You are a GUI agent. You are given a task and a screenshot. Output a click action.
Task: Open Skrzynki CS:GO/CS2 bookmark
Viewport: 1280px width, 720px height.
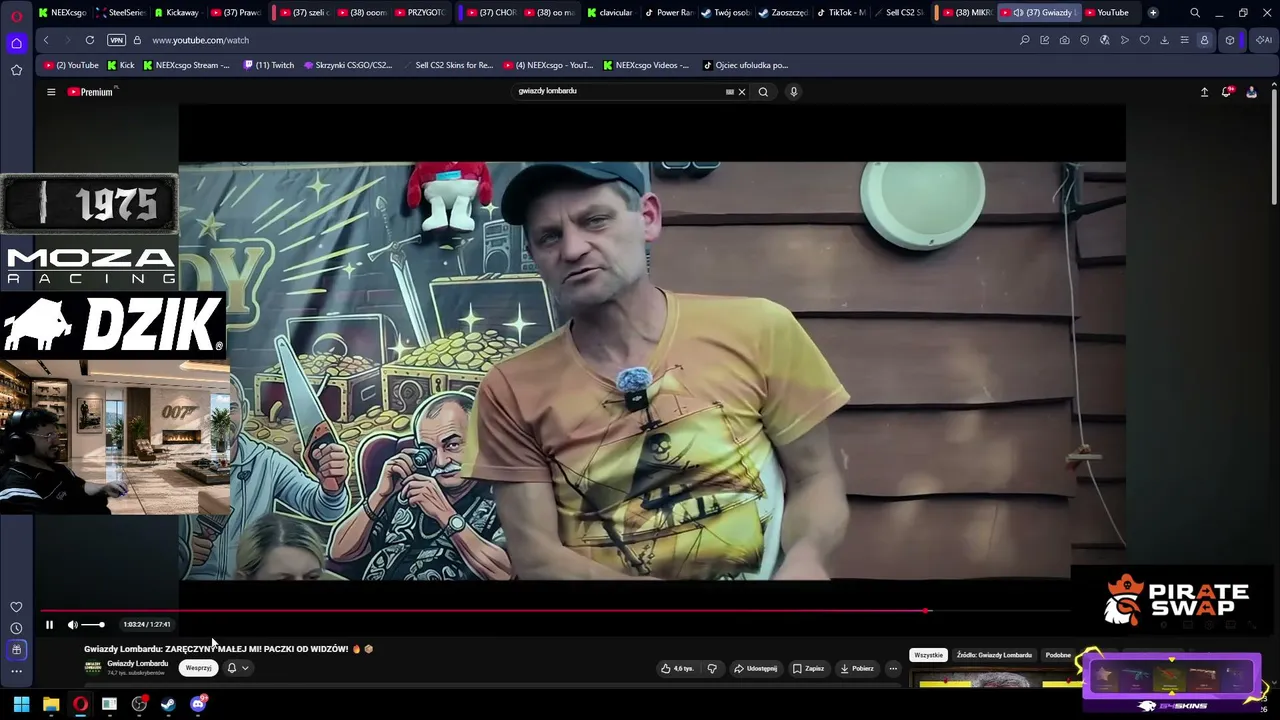click(348, 65)
